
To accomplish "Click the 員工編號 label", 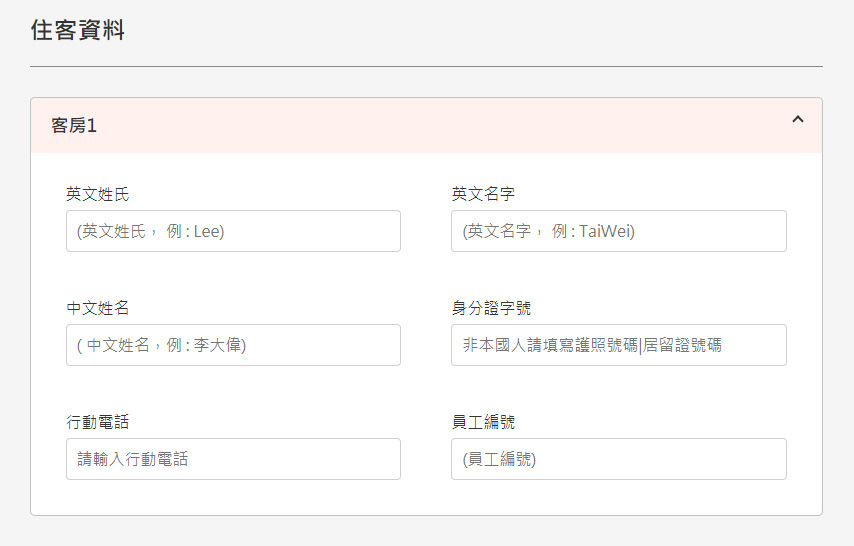I will (x=483, y=422).
